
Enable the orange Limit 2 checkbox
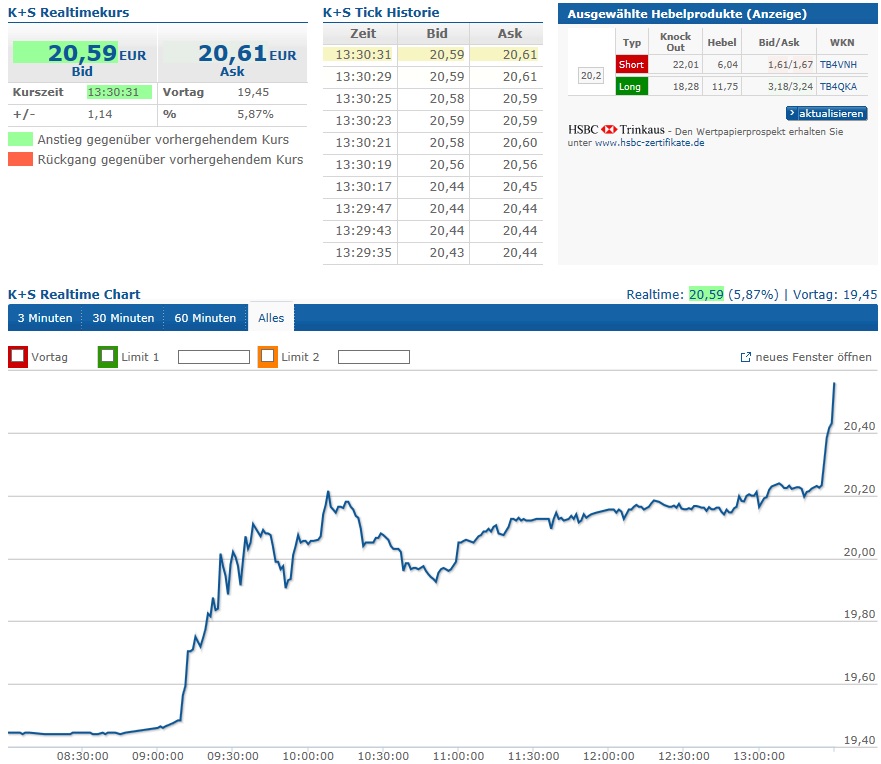[268, 357]
